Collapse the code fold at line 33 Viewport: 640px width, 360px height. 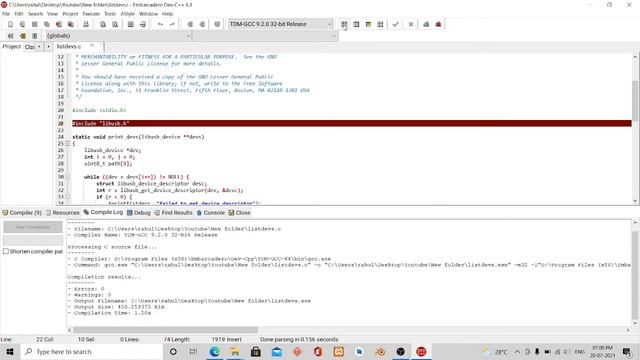[68, 197]
